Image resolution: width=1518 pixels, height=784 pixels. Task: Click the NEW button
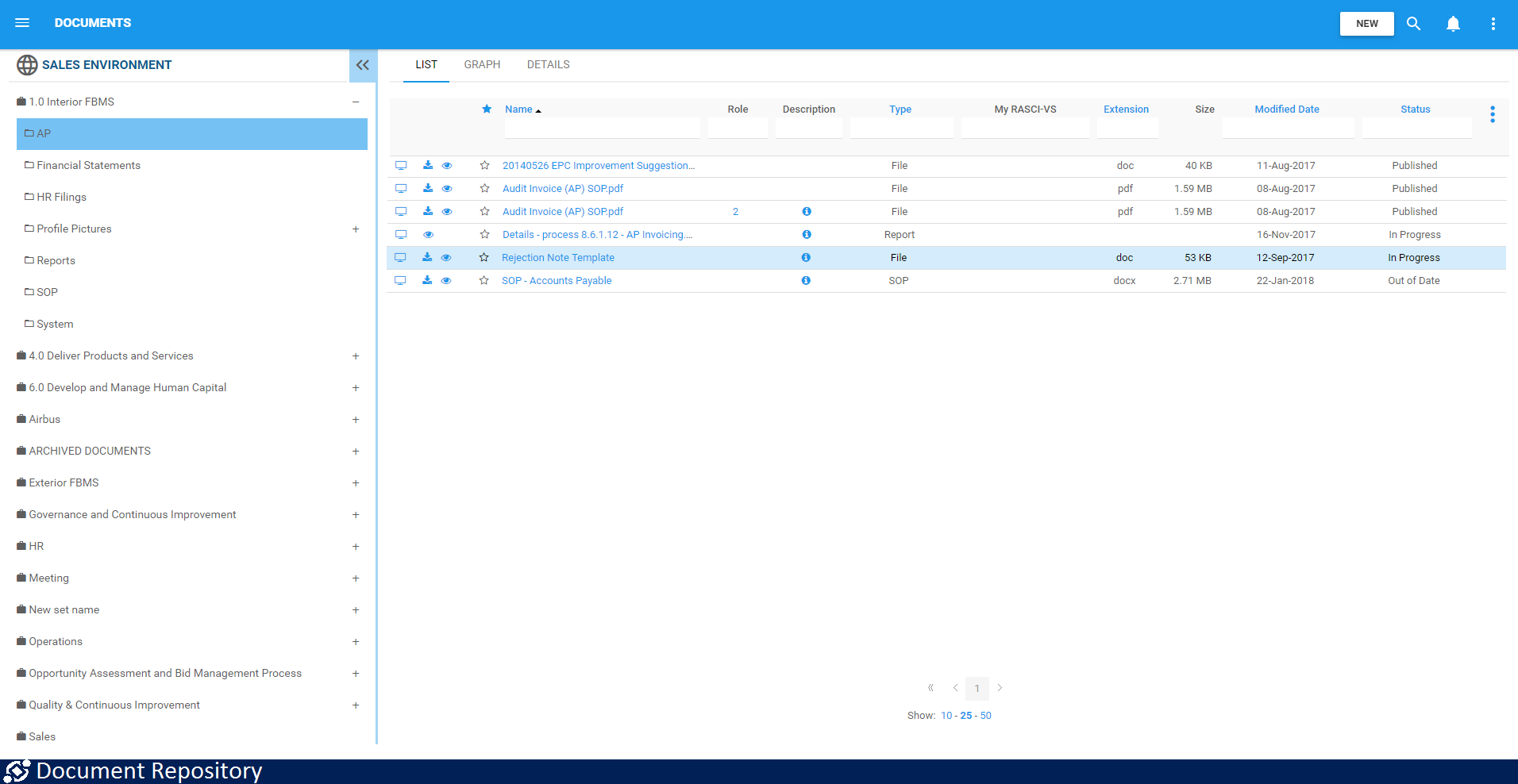(x=1366, y=24)
